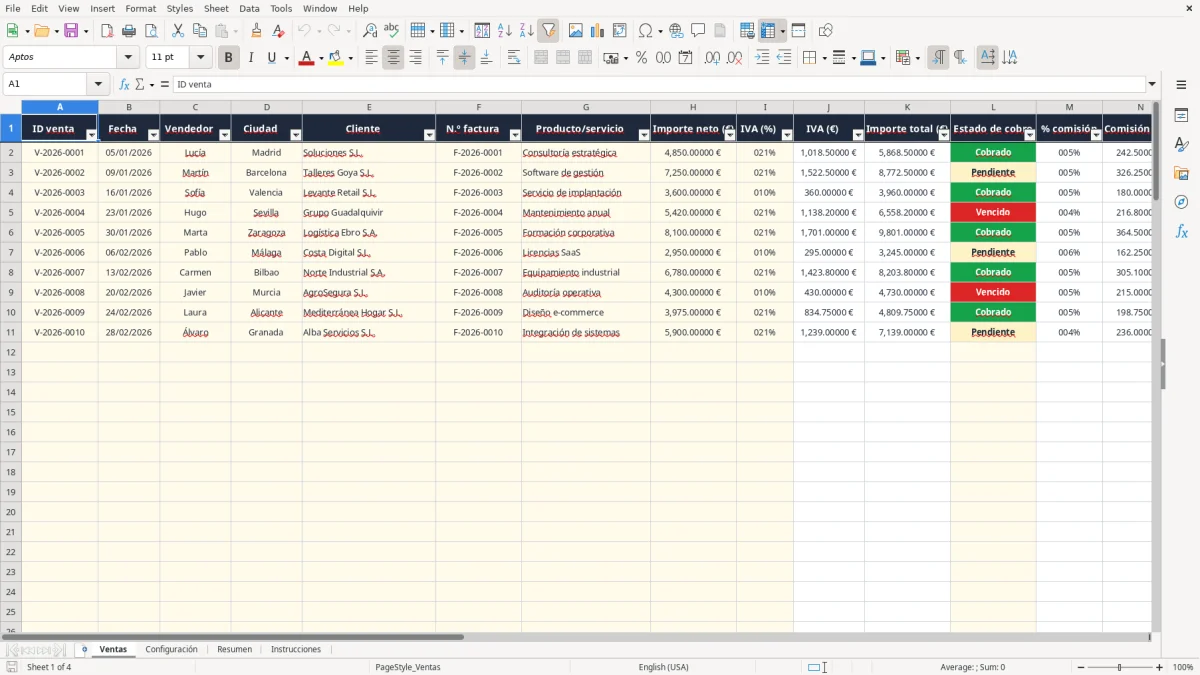
Task: Select the Clone Formatting paintbrush
Action: [257, 31]
